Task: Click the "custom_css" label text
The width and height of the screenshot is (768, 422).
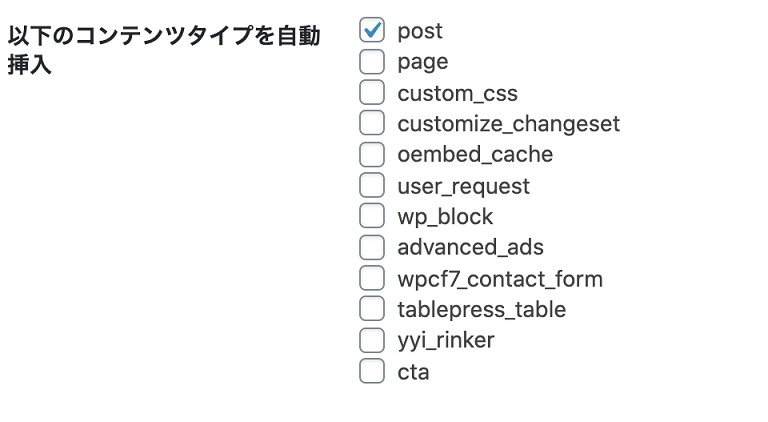Action: (457, 93)
